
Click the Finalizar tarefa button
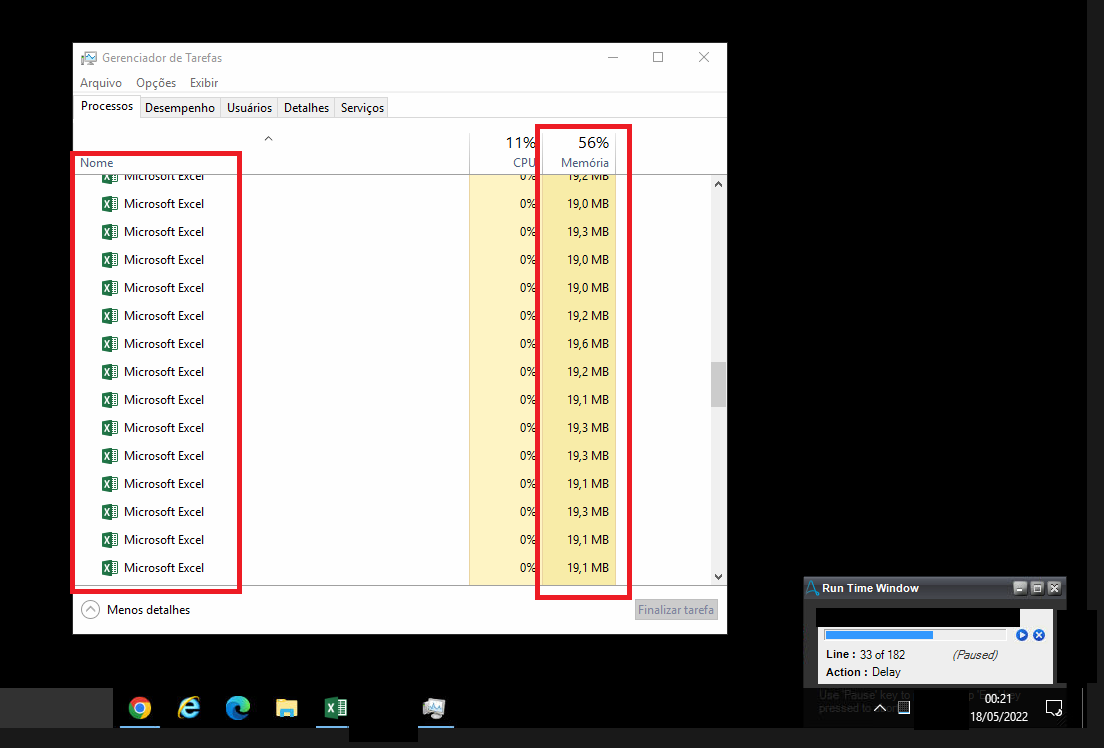[676, 610]
